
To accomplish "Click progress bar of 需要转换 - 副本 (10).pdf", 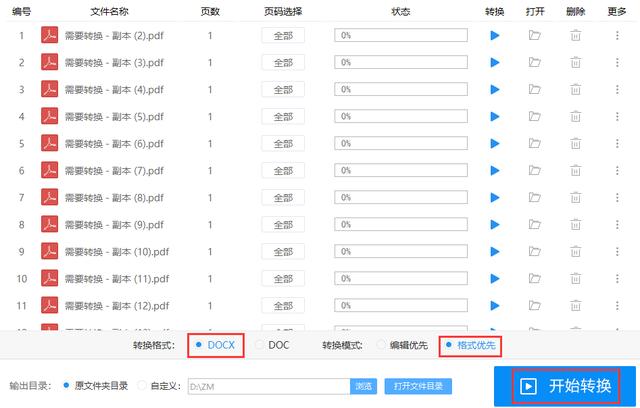I will 401,252.
